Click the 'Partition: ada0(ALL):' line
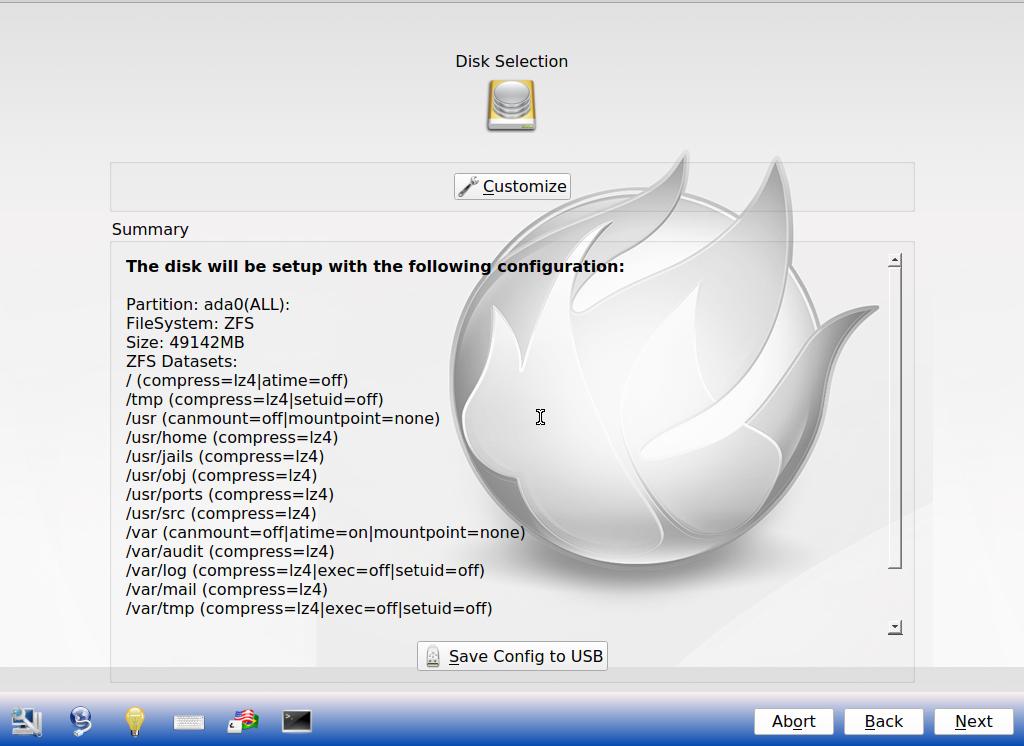 click(208, 304)
